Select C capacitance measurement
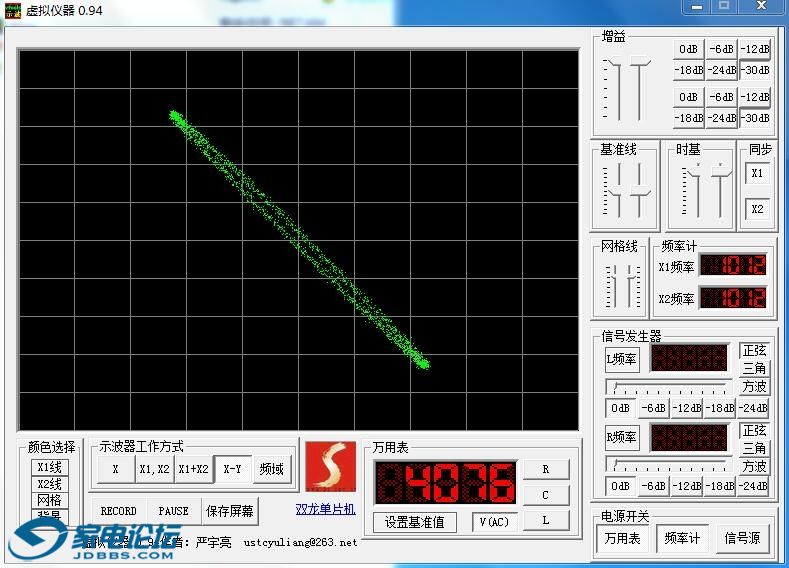This screenshot has height=568, width=789. [546, 495]
